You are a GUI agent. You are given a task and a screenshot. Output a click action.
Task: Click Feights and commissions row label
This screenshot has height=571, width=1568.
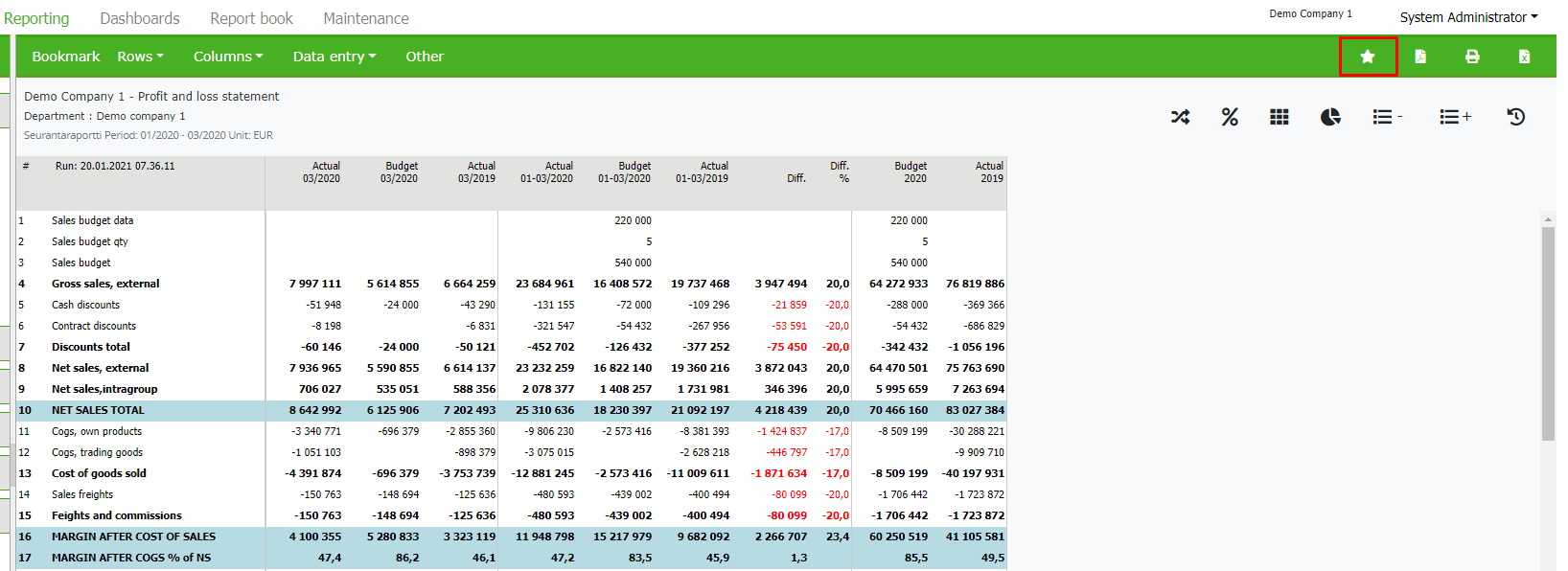[117, 515]
